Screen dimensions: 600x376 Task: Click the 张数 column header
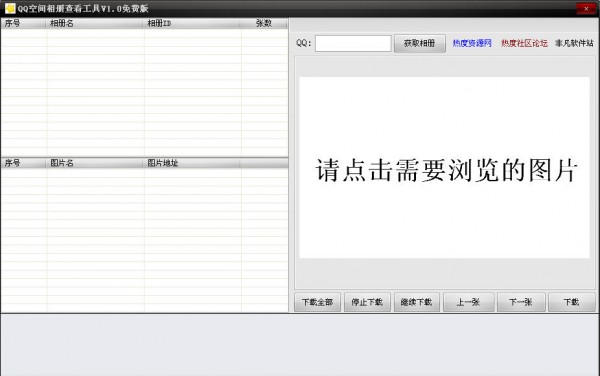tap(264, 23)
